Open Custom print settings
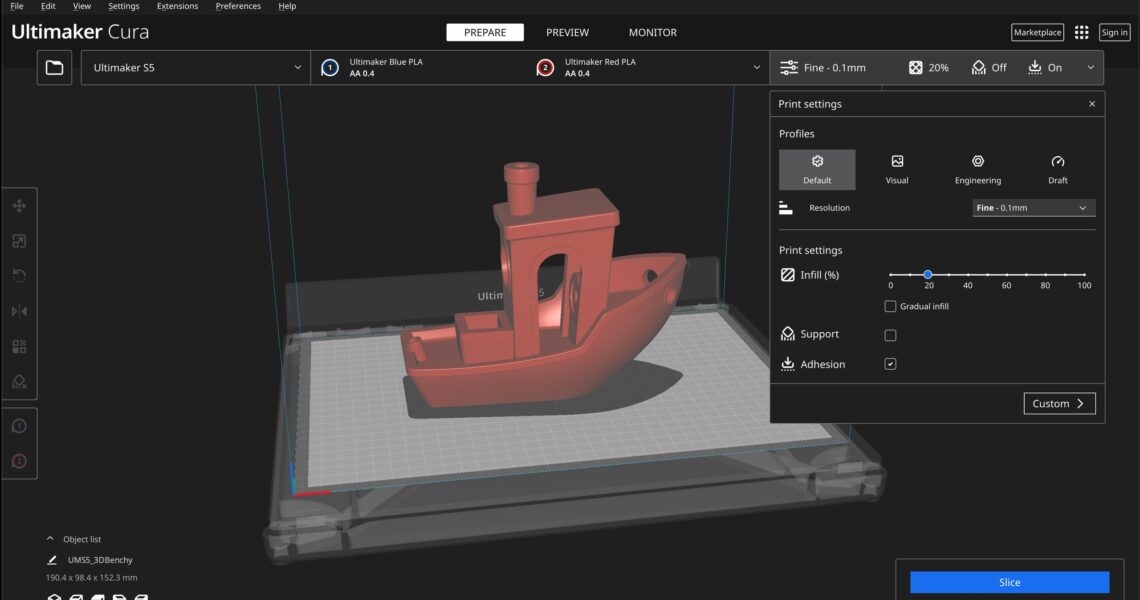1140x600 pixels. (x=1059, y=404)
